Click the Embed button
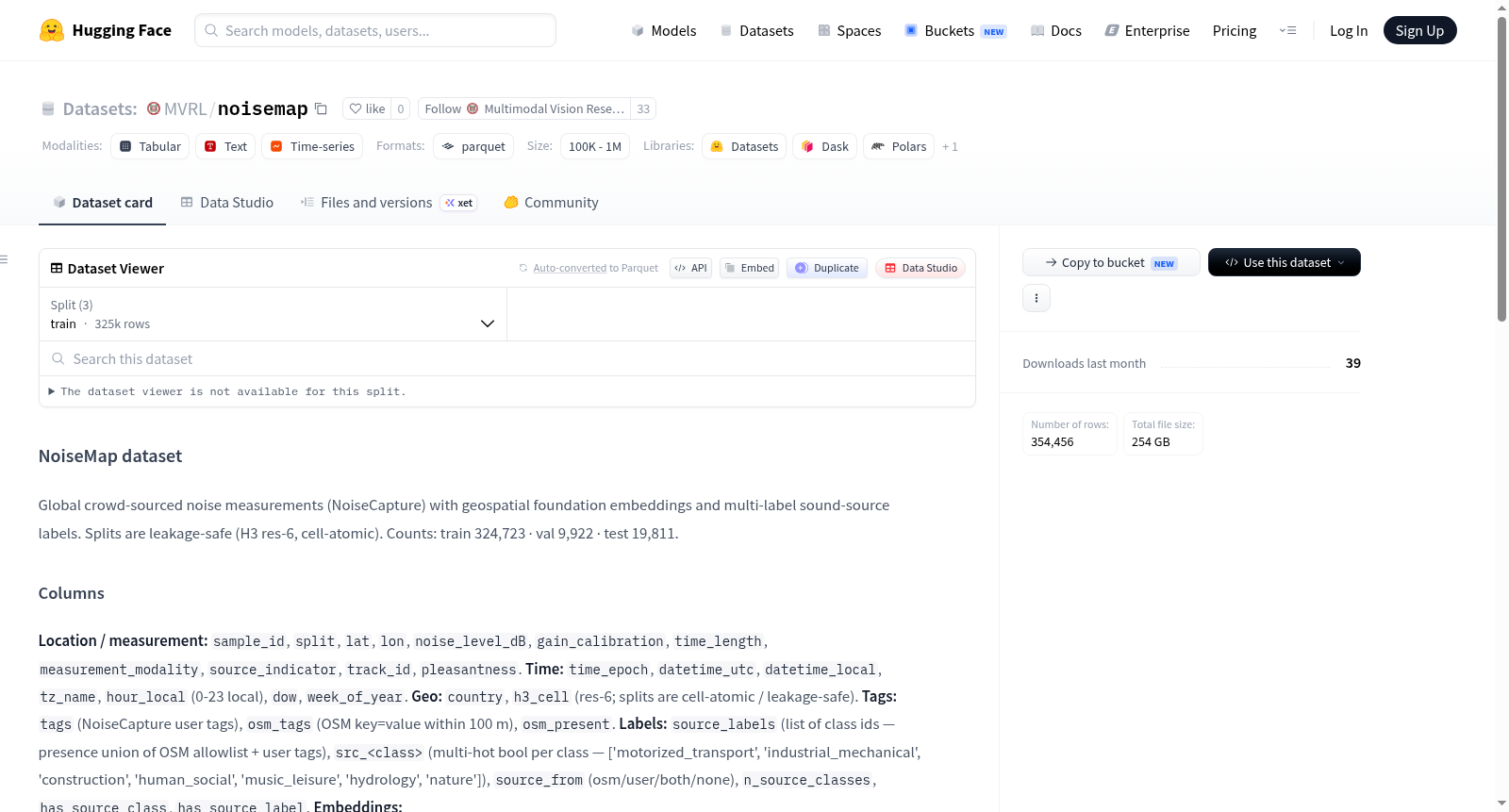 click(x=750, y=268)
